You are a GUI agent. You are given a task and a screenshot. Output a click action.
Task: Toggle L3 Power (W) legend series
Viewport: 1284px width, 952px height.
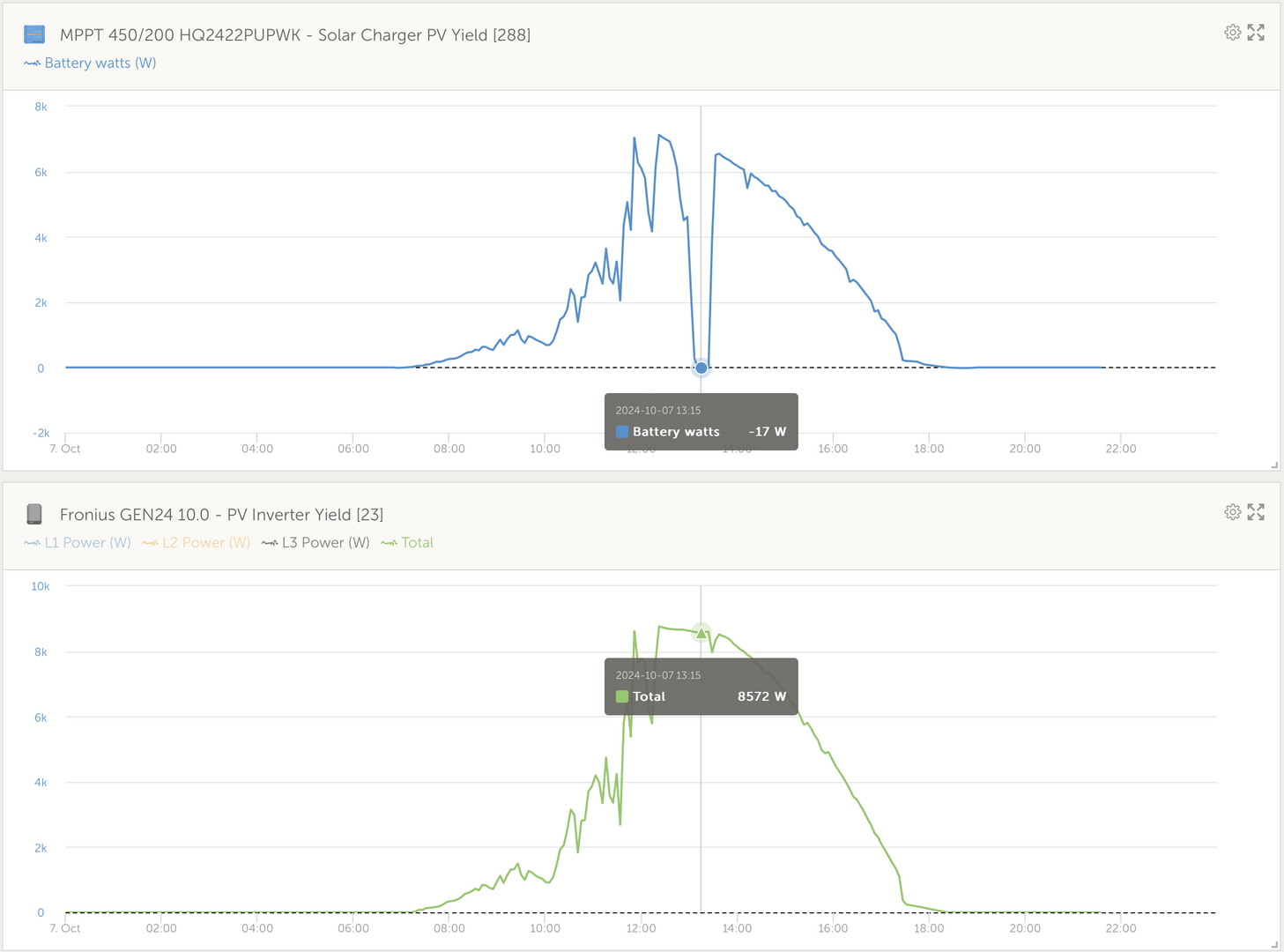tap(315, 543)
